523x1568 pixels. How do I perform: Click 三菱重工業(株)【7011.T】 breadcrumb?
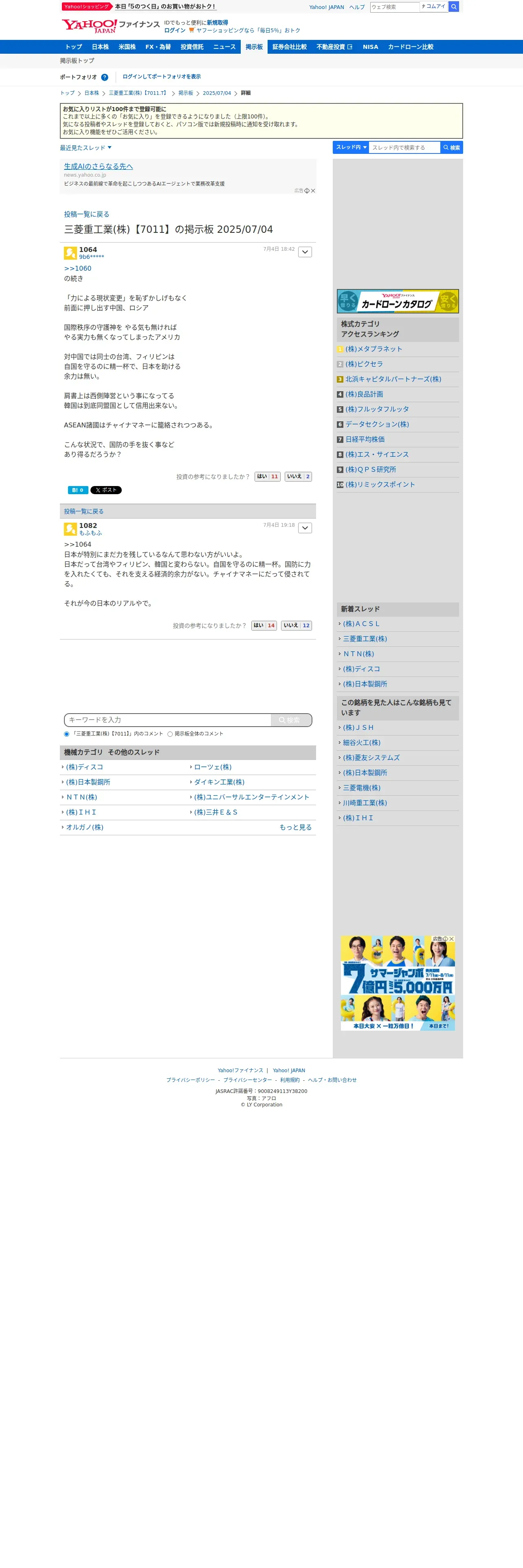pos(138,93)
